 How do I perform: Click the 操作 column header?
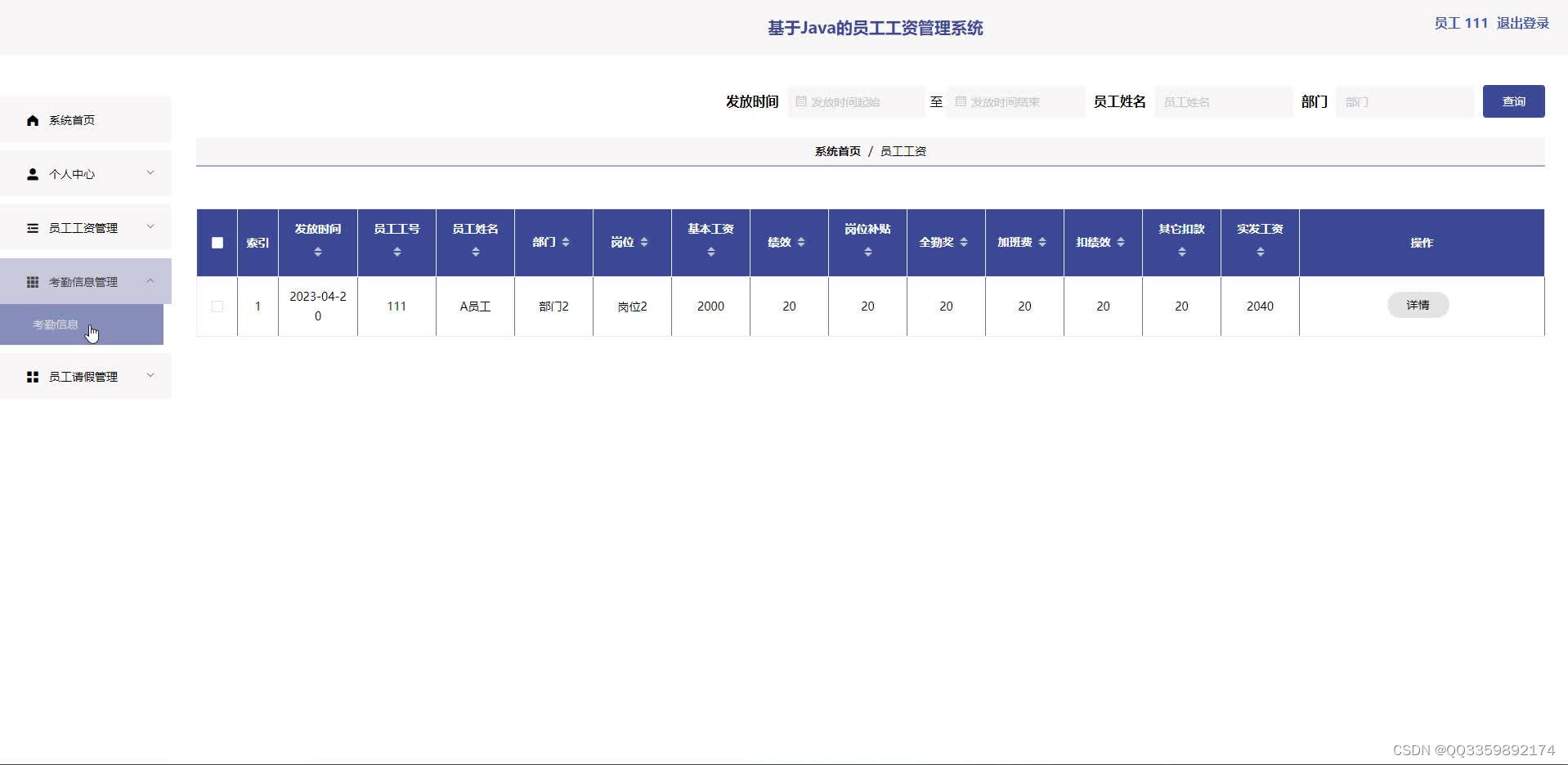tap(1422, 243)
